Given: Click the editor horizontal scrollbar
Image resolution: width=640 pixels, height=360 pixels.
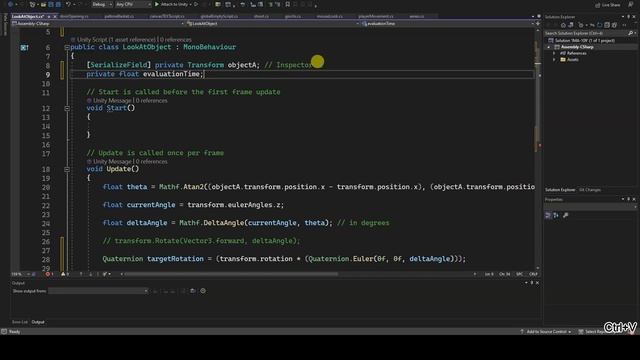Looking at the screenshot, I should [231, 274].
